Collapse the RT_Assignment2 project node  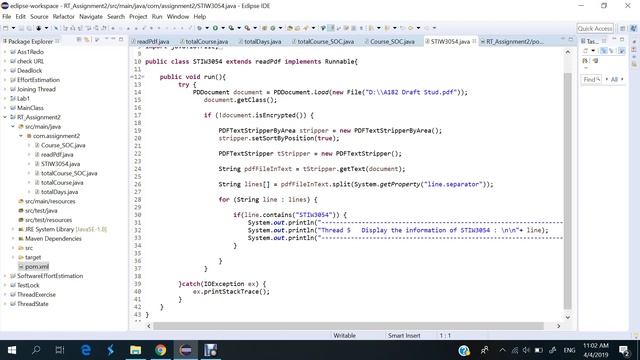[x=5, y=117]
